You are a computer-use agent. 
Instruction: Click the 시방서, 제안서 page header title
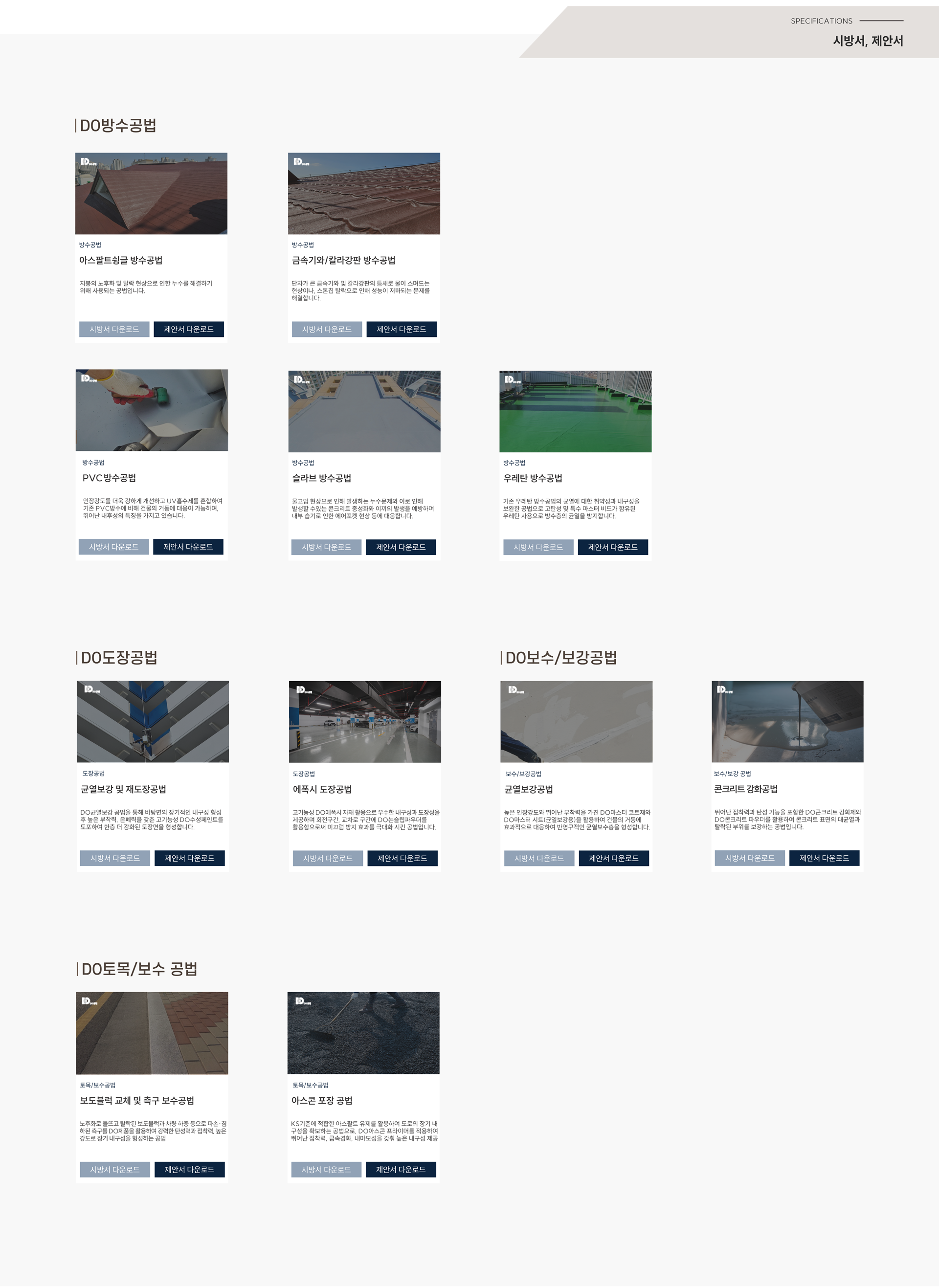coord(868,41)
